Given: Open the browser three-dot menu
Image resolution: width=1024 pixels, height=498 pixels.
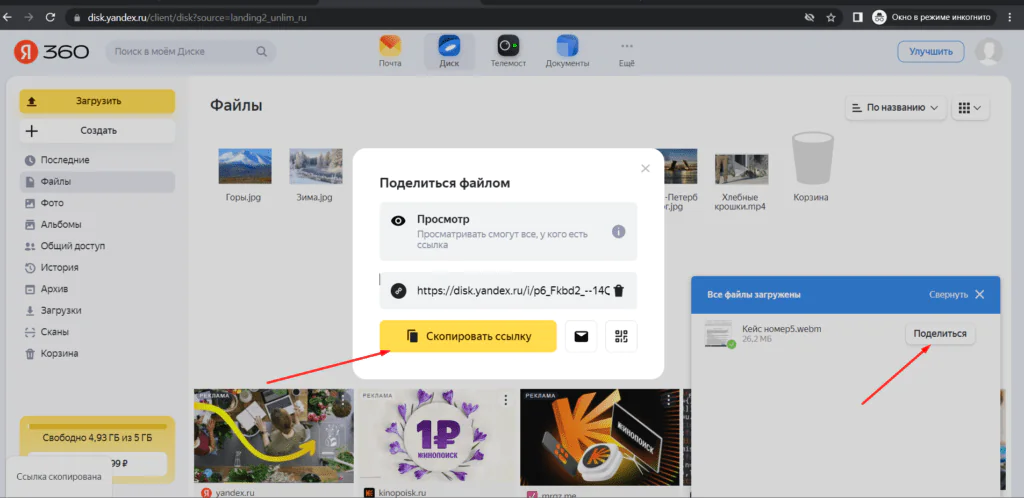Looking at the screenshot, I should coord(1010,18).
